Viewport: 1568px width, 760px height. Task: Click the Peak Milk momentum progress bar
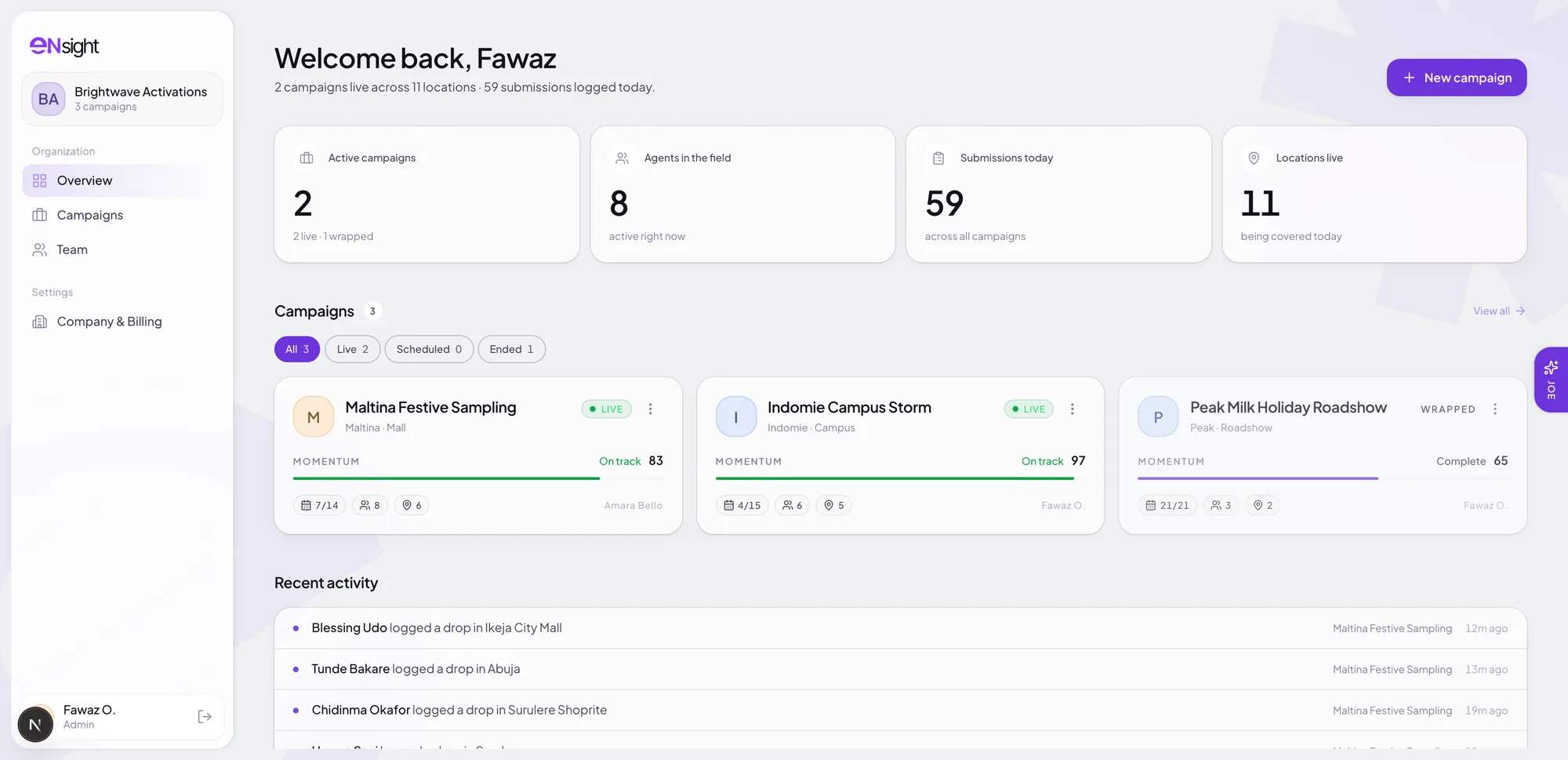[1323, 478]
